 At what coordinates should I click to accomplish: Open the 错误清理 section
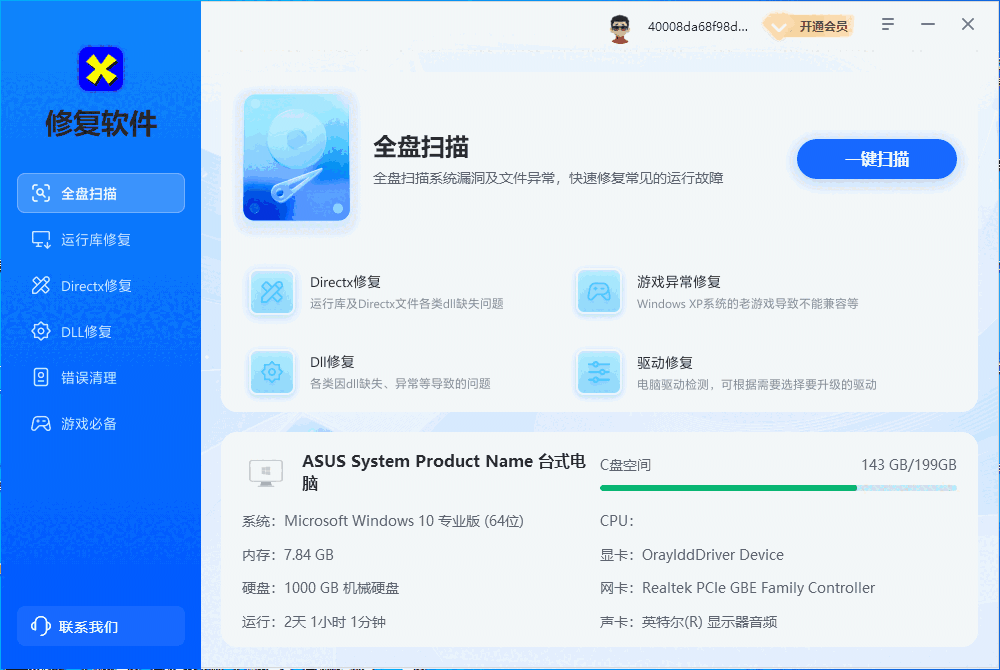click(90, 377)
